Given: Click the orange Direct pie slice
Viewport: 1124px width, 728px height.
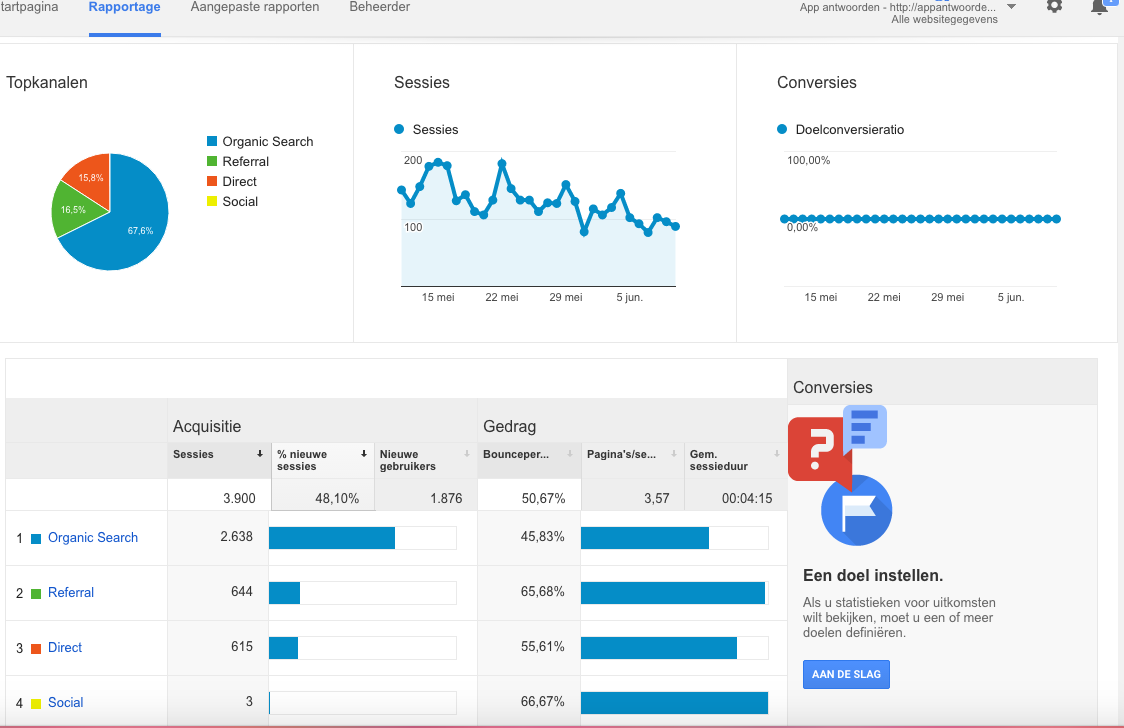Looking at the screenshot, I should (90, 177).
